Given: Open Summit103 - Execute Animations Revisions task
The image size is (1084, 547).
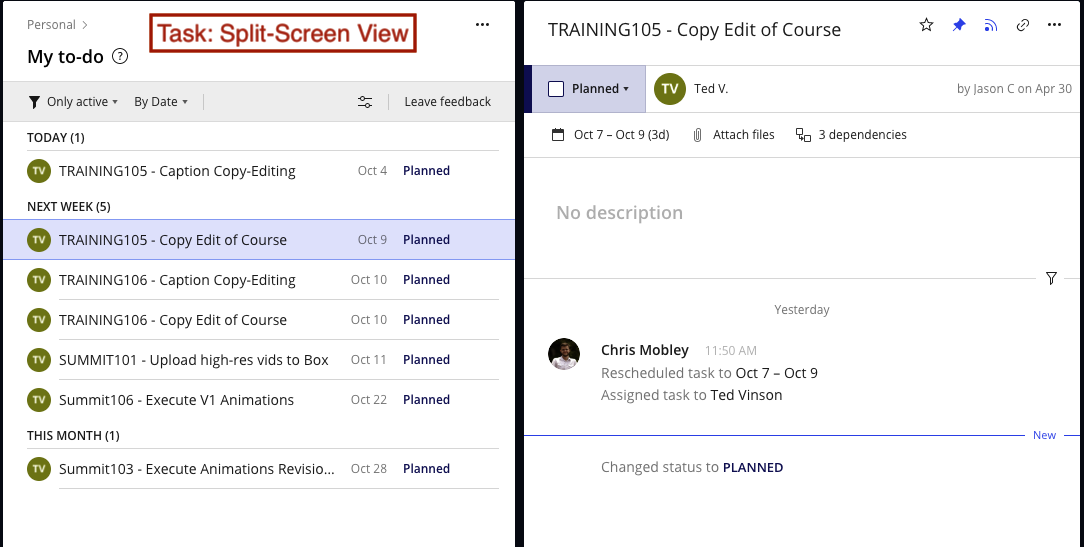Looking at the screenshot, I should (x=196, y=469).
